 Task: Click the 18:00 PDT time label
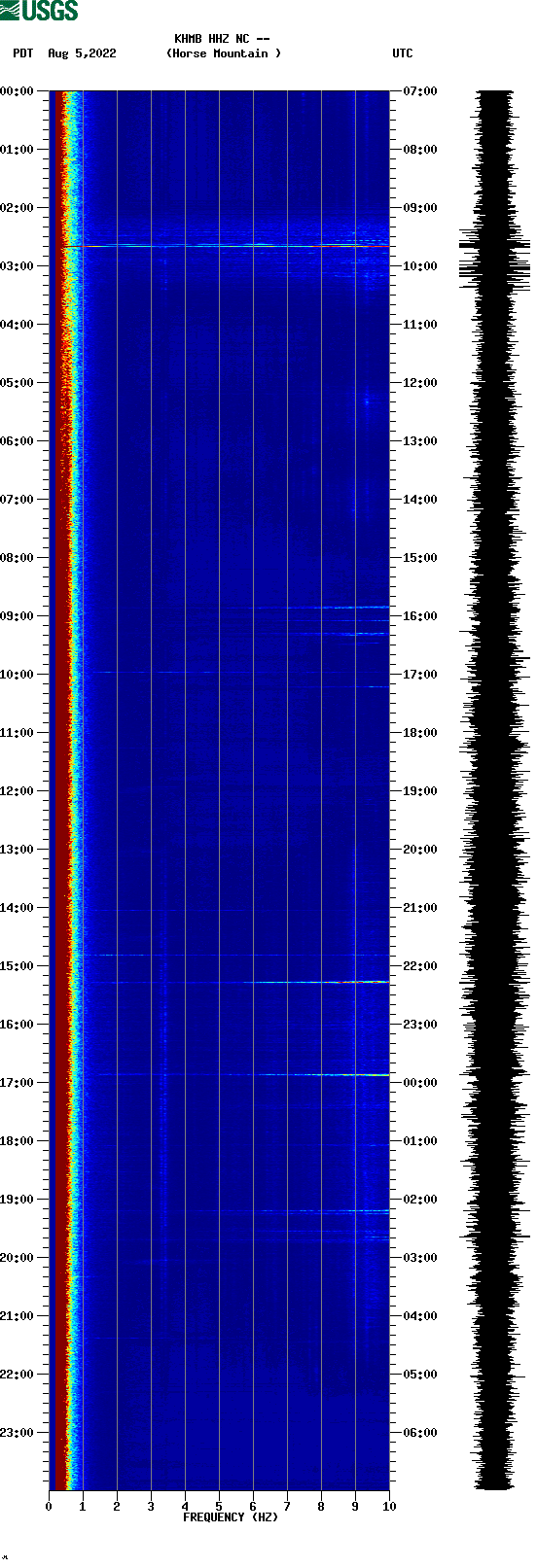click(x=17, y=1141)
